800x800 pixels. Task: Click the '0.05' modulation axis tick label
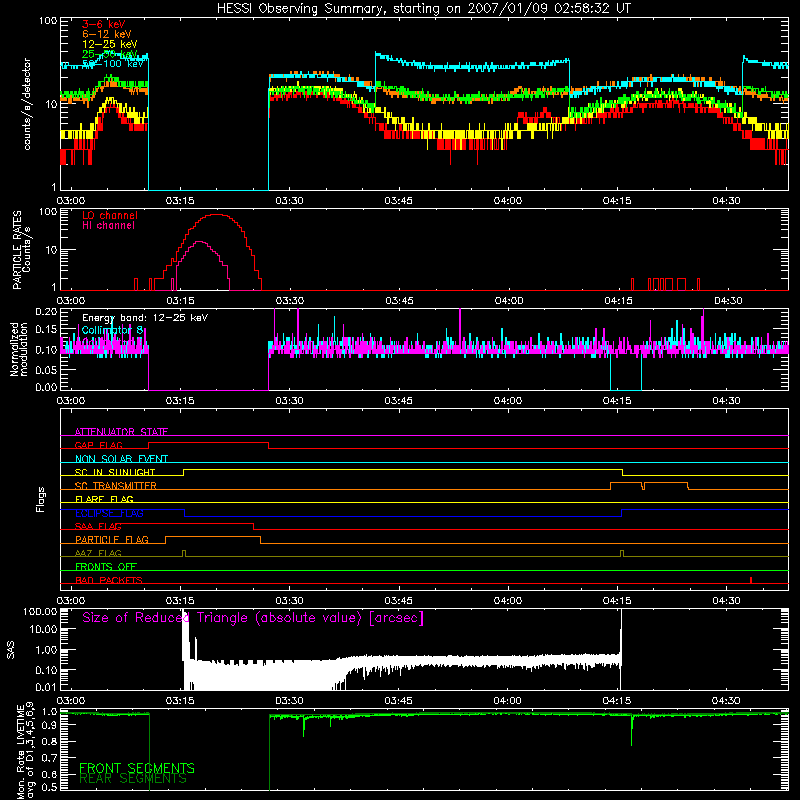pos(46,369)
